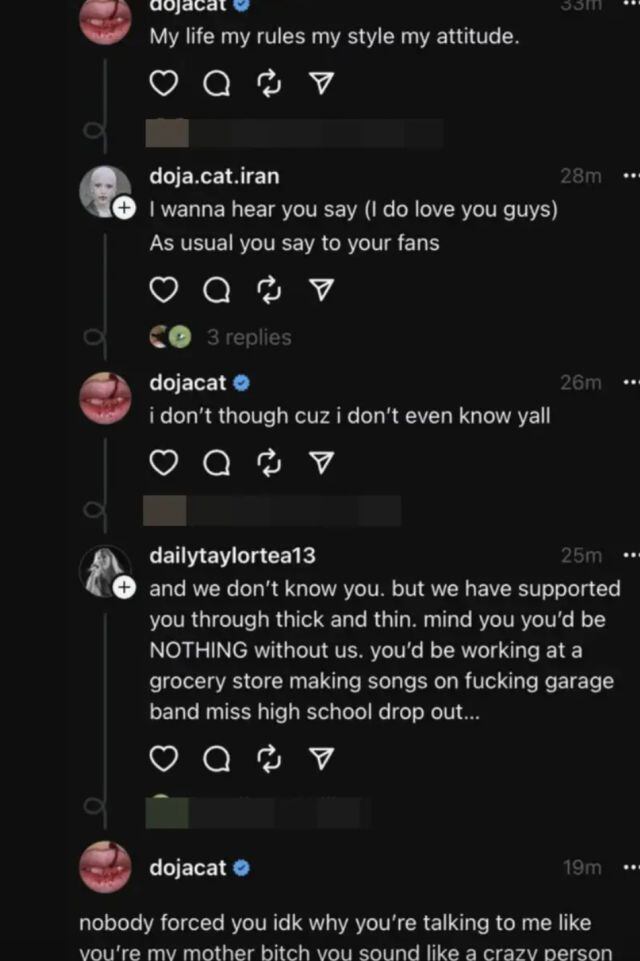Open more options for dailytaylortea13's post

tap(629, 555)
